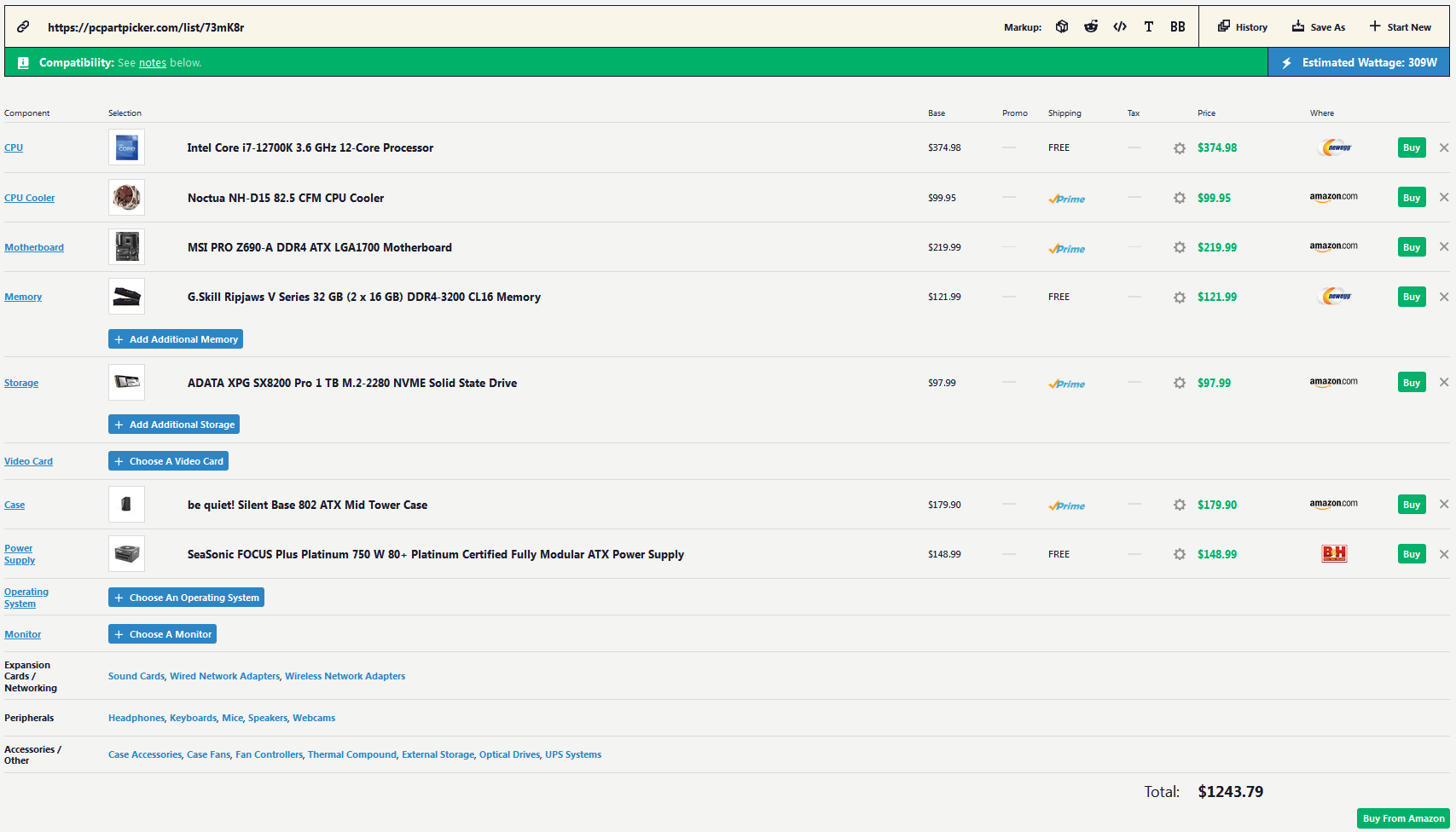Open be quiet! Silent Base 802 product name
Image resolution: width=1456 pixels, height=832 pixels.
[307, 505]
